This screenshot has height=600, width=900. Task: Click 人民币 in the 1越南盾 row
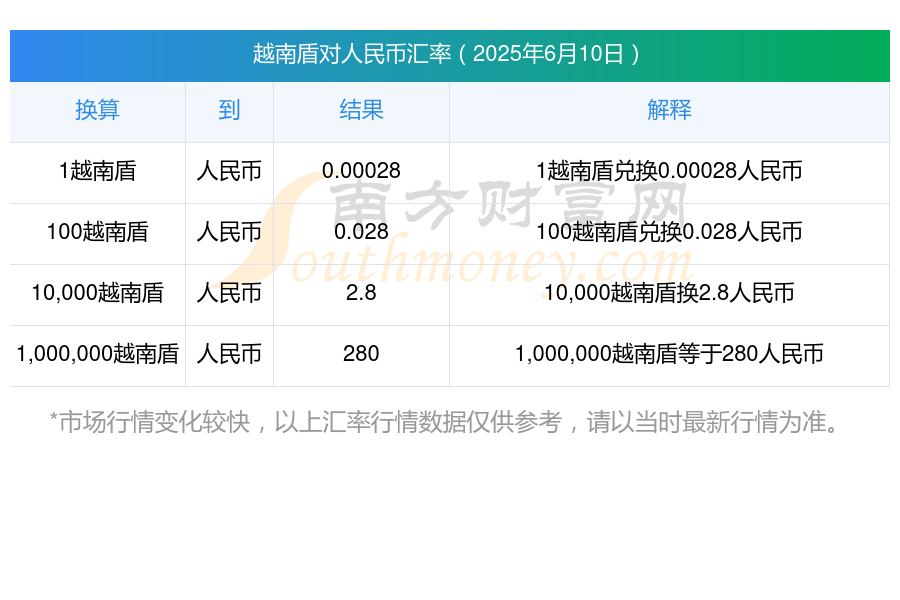[x=229, y=171]
